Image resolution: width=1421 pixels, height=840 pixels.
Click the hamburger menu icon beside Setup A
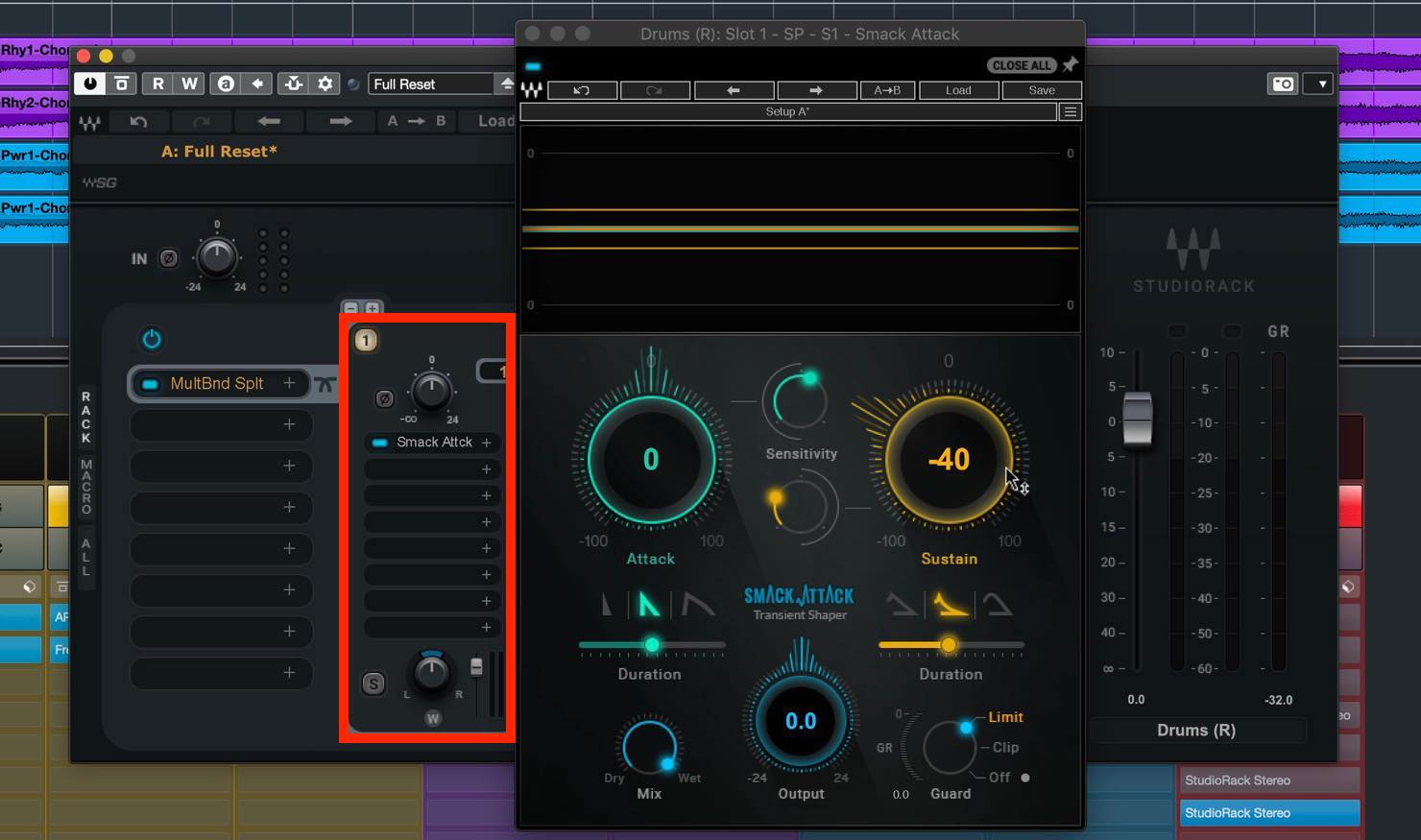(x=1071, y=112)
